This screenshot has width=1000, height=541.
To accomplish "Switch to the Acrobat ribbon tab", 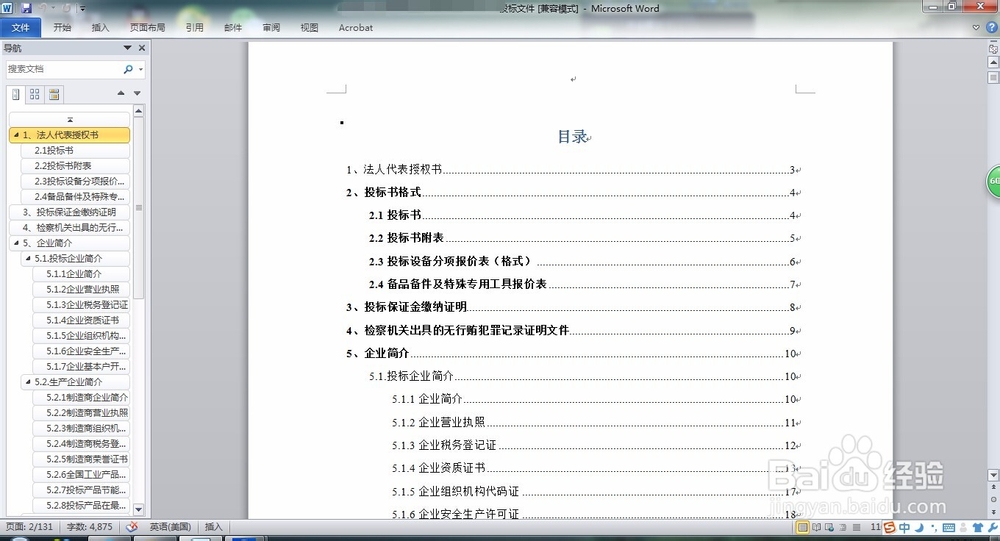I will tap(355, 27).
